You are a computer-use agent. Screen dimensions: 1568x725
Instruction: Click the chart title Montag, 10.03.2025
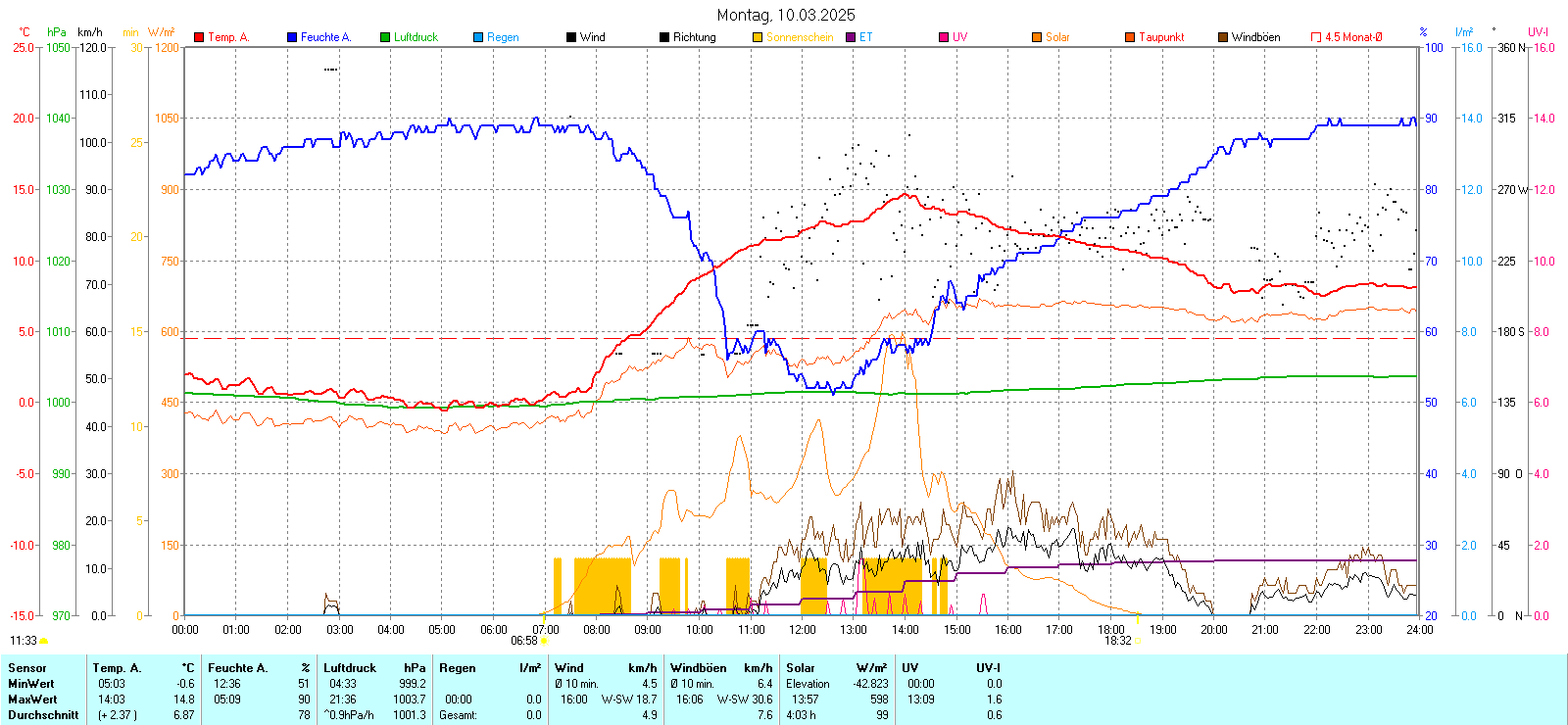tap(785, 15)
